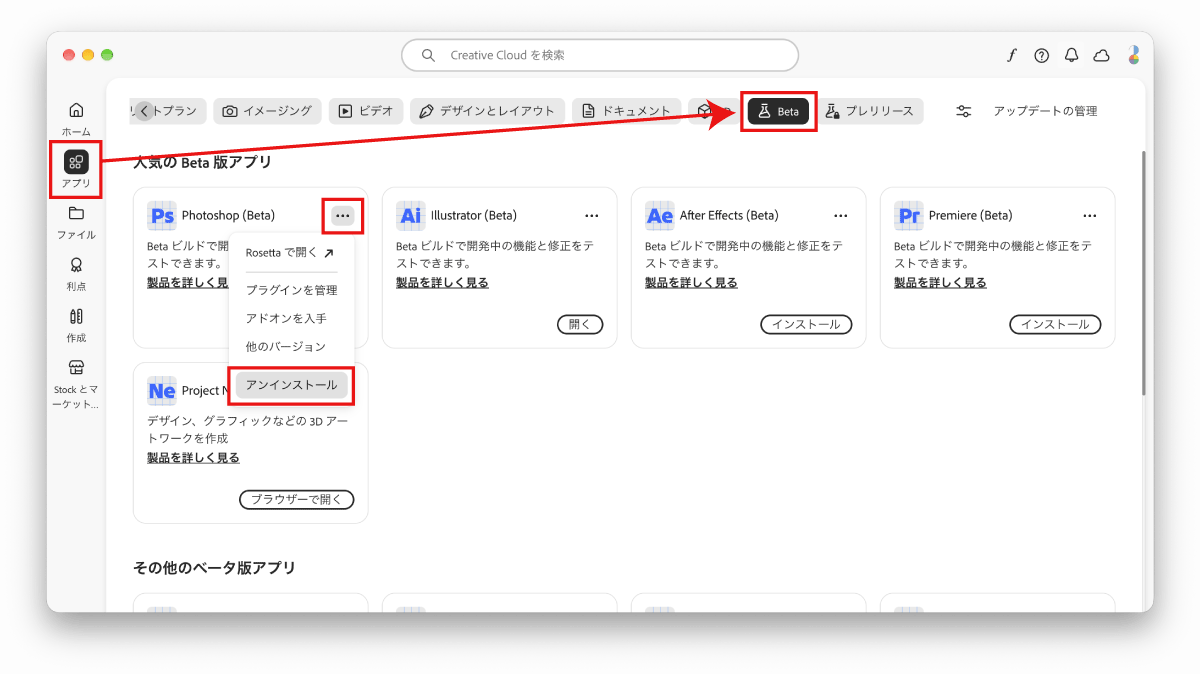Open the help question mark icon
The image size is (1200, 674).
pos(1041,55)
